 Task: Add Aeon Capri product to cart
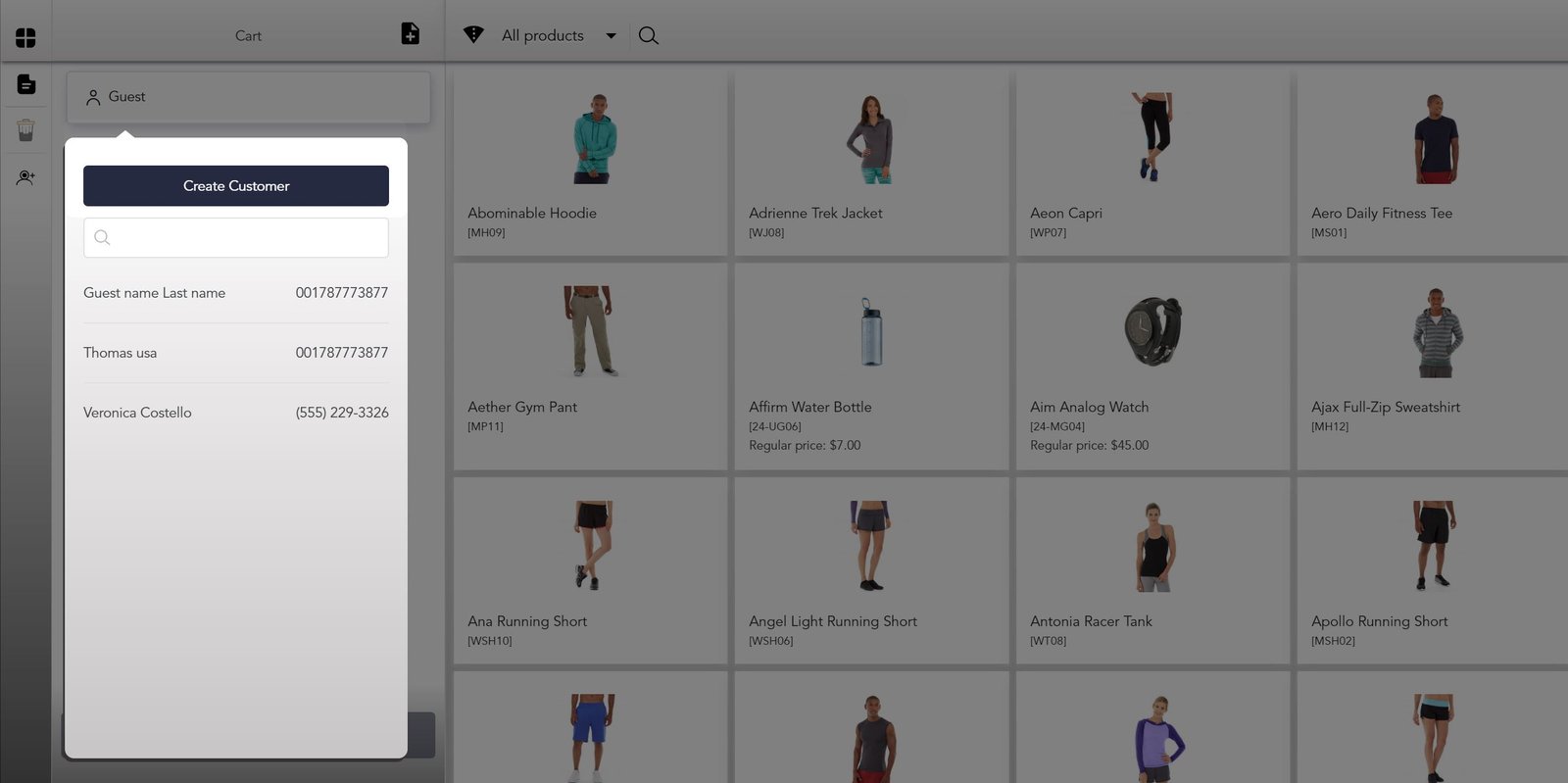pos(1152,162)
